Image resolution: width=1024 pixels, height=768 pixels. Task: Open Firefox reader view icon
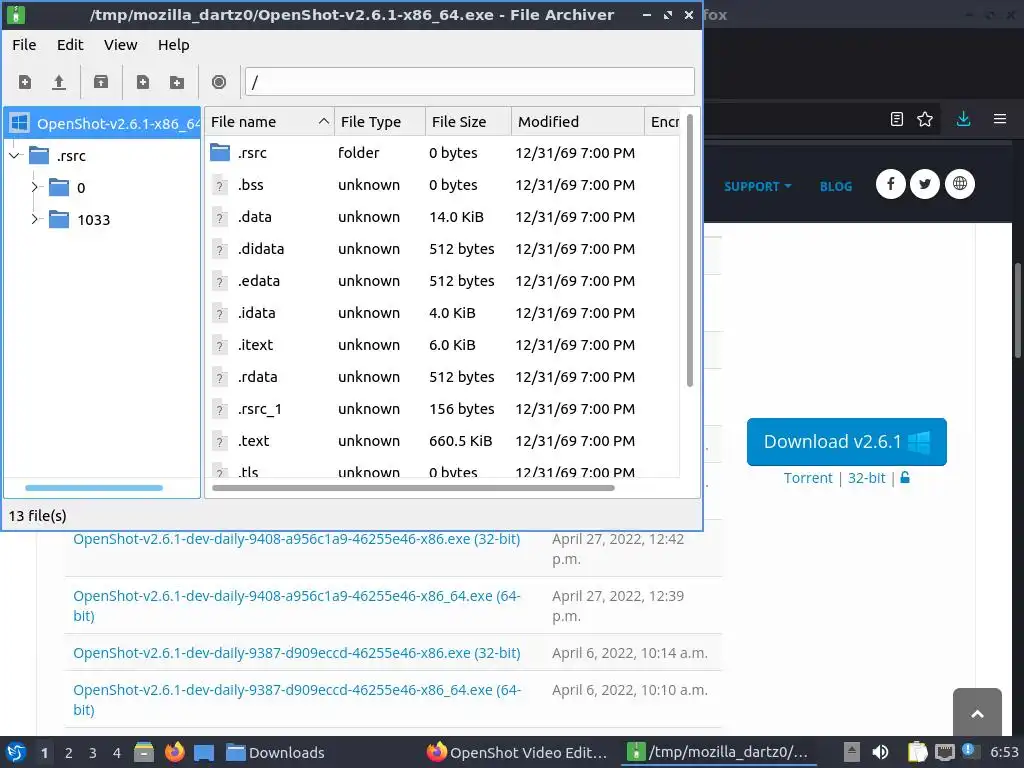point(897,119)
